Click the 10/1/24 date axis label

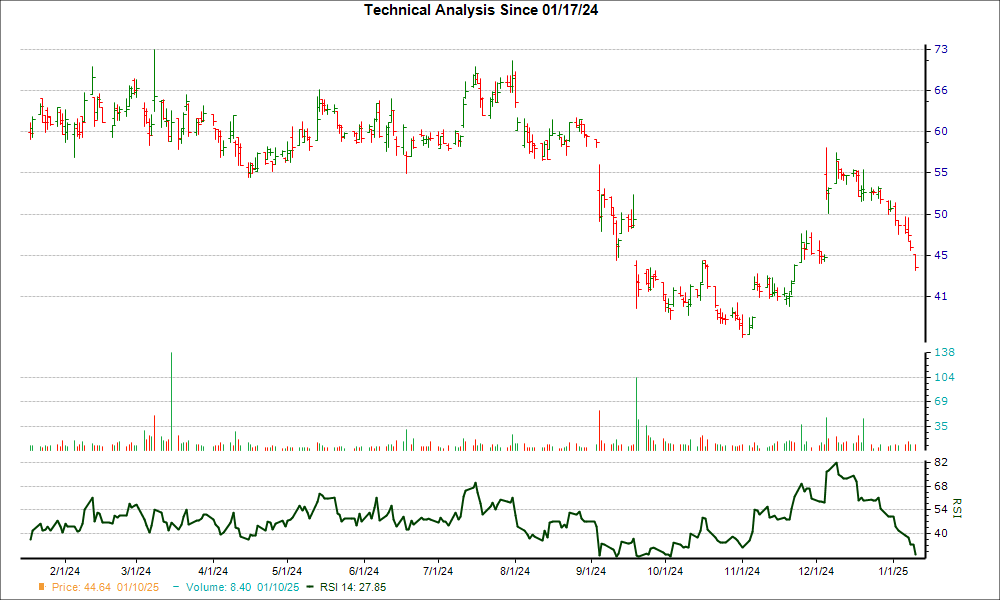tap(665, 571)
